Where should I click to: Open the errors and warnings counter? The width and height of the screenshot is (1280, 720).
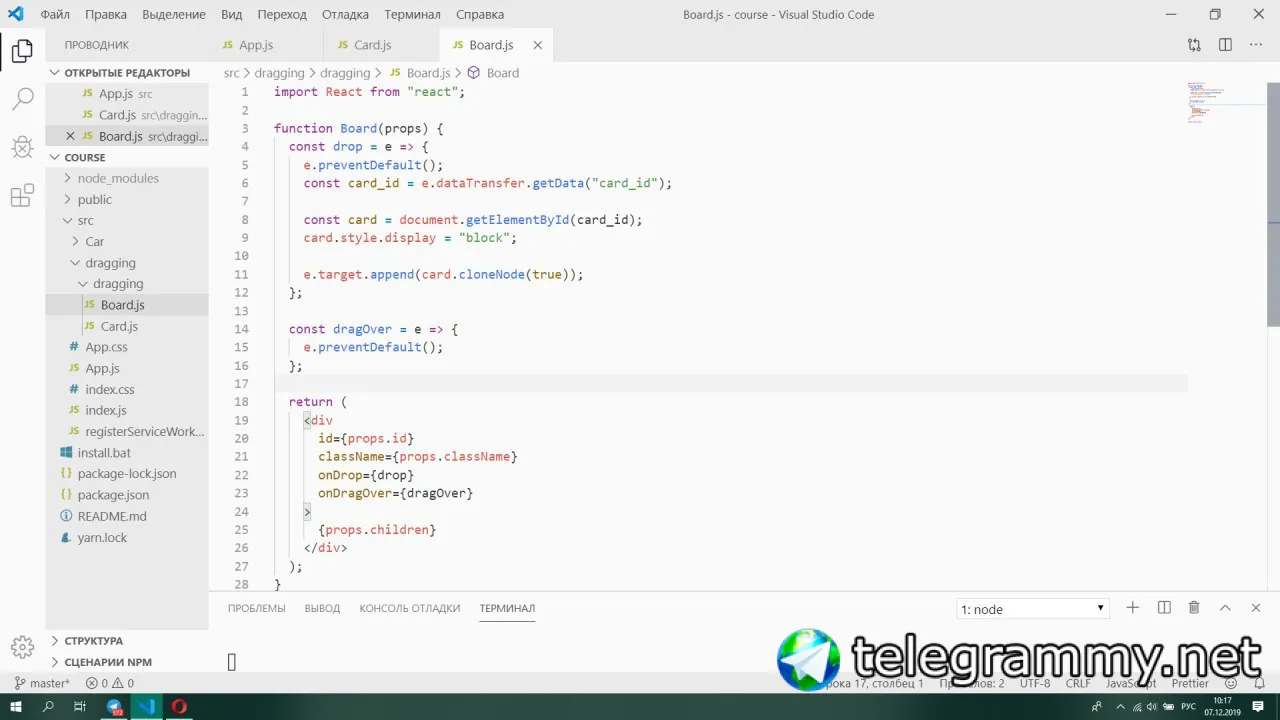pyautogui.click(x=110, y=684)
